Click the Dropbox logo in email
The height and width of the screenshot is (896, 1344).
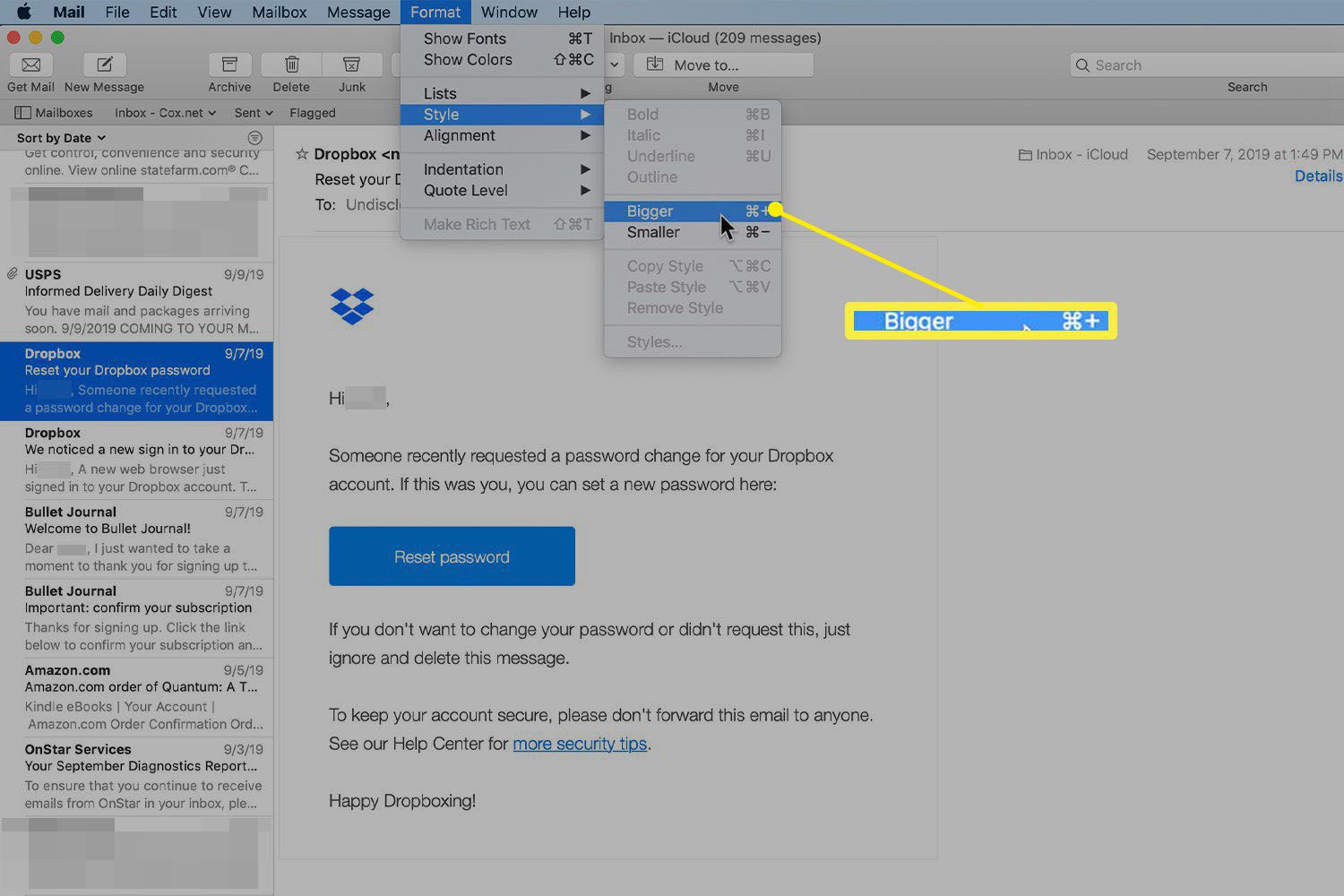pos(352,306)
